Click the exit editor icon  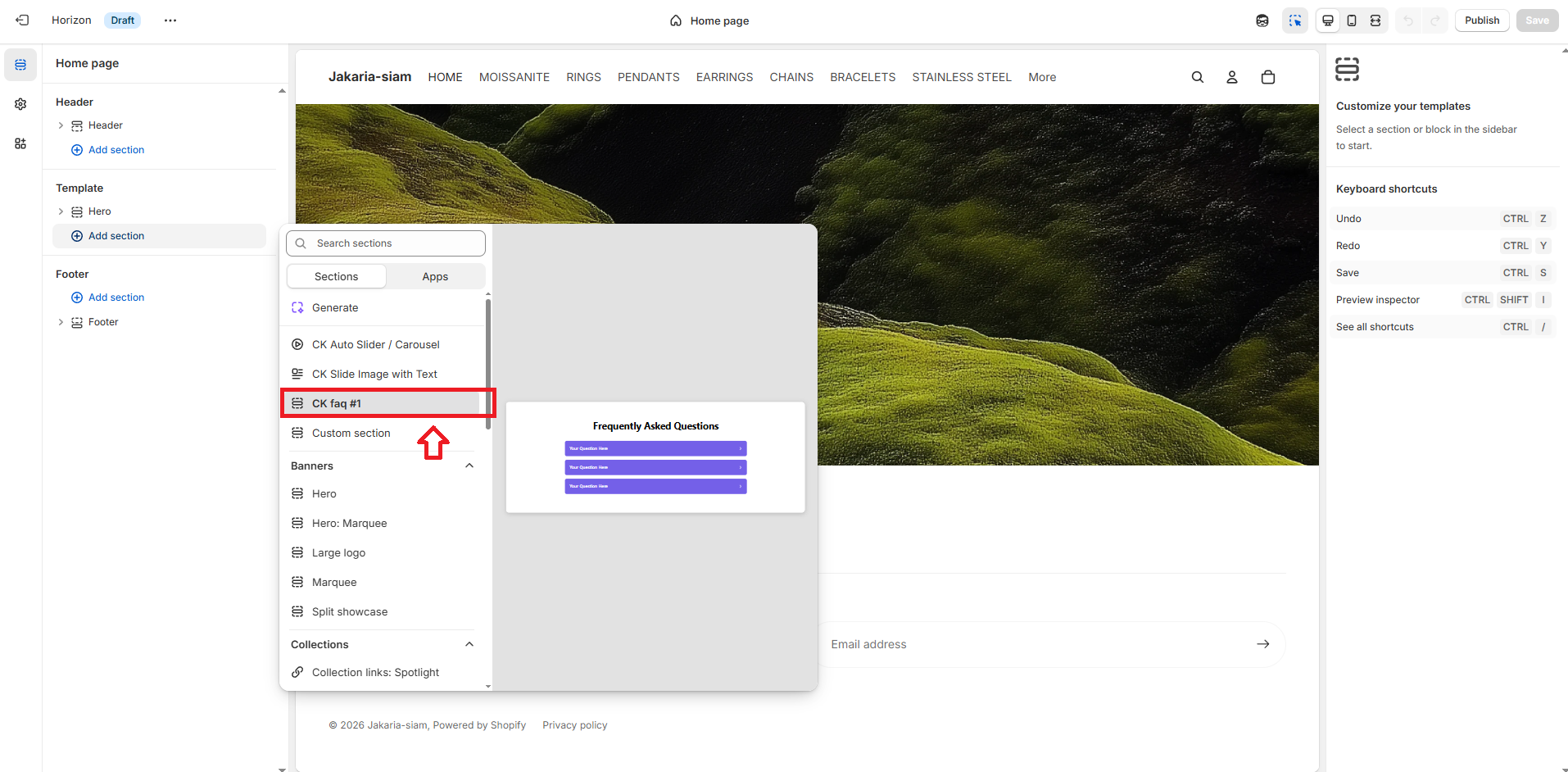tap(22, 20)
